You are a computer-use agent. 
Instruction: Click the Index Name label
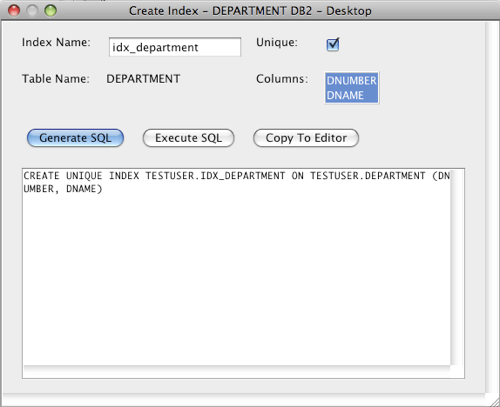click(x=56, y=42)
